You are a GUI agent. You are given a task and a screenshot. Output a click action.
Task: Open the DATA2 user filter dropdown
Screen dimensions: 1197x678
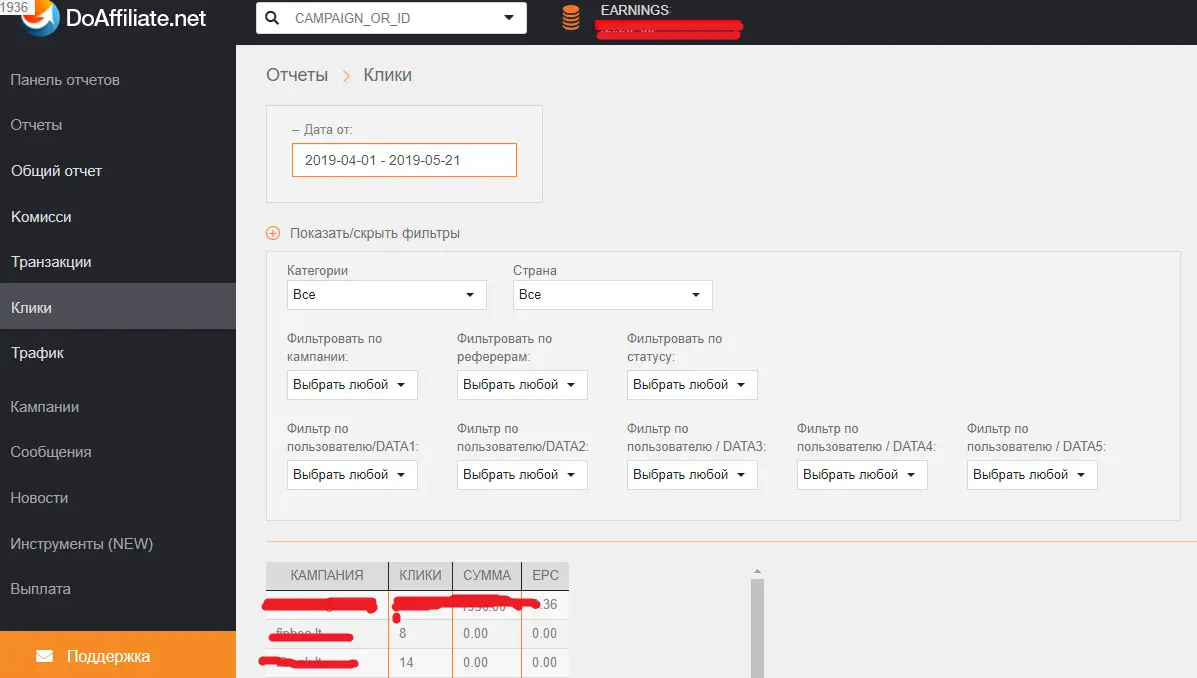click(522, 475)
